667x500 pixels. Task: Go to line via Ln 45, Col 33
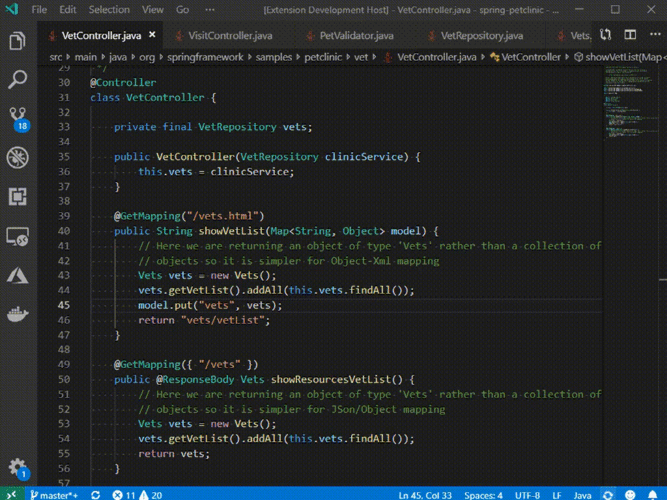click(x=425, y=495)
